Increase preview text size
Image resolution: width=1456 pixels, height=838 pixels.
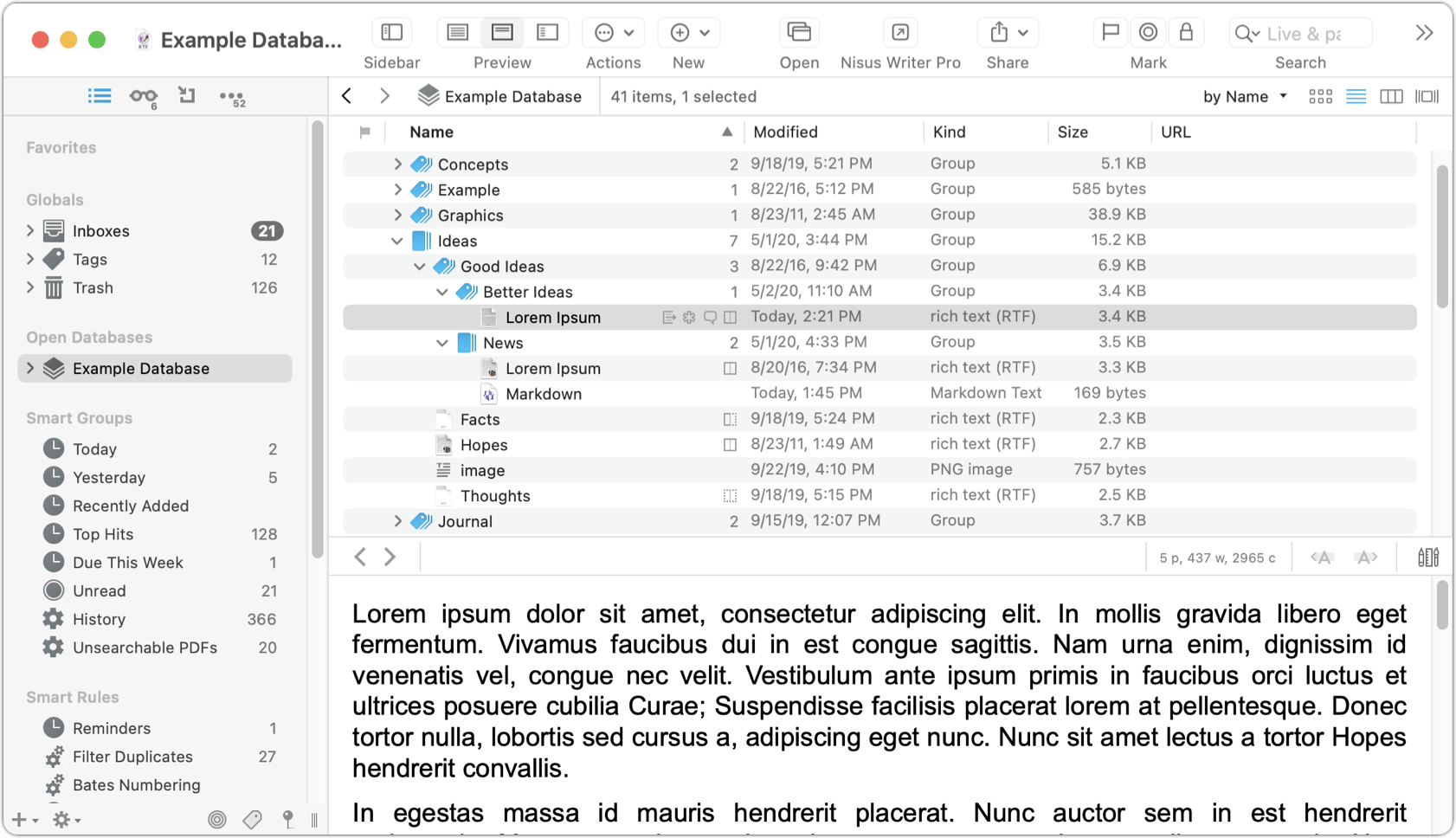pyautogui.click(x=1366, y=558)
